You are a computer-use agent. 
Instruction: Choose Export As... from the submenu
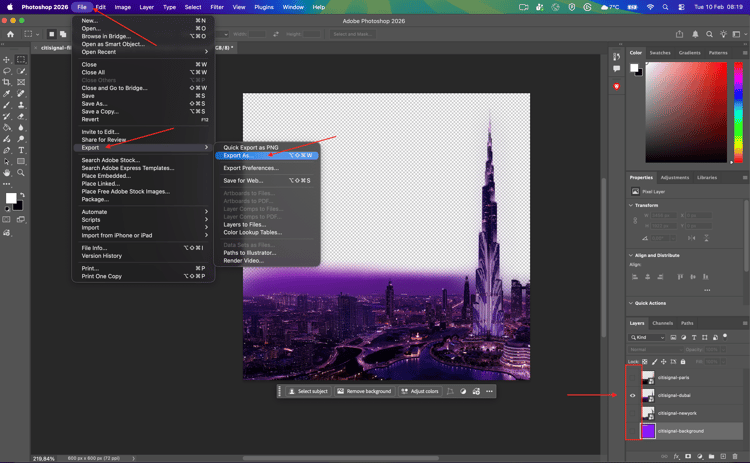[x=238, y=155]
